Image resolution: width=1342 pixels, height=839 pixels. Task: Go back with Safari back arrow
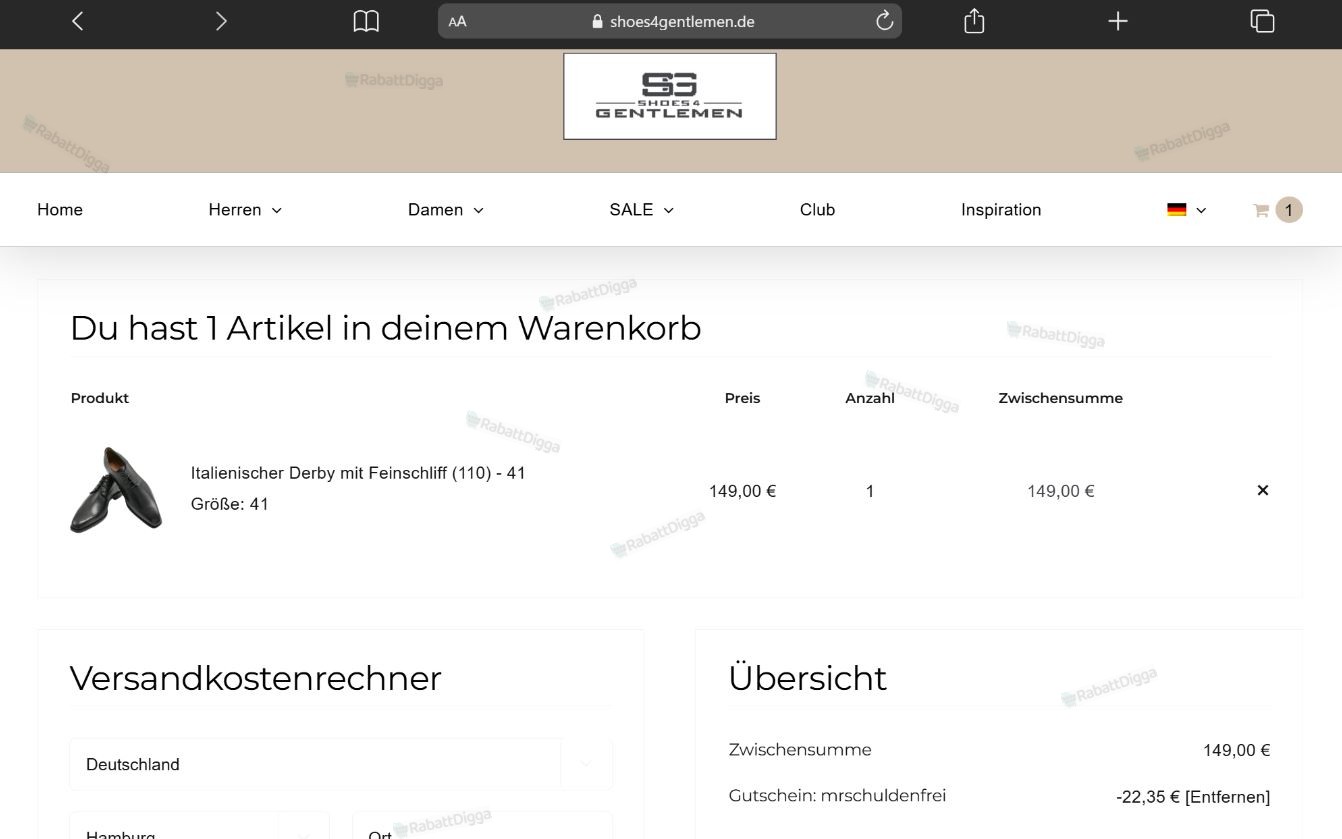pyautogui.click(x=77, y=21)
